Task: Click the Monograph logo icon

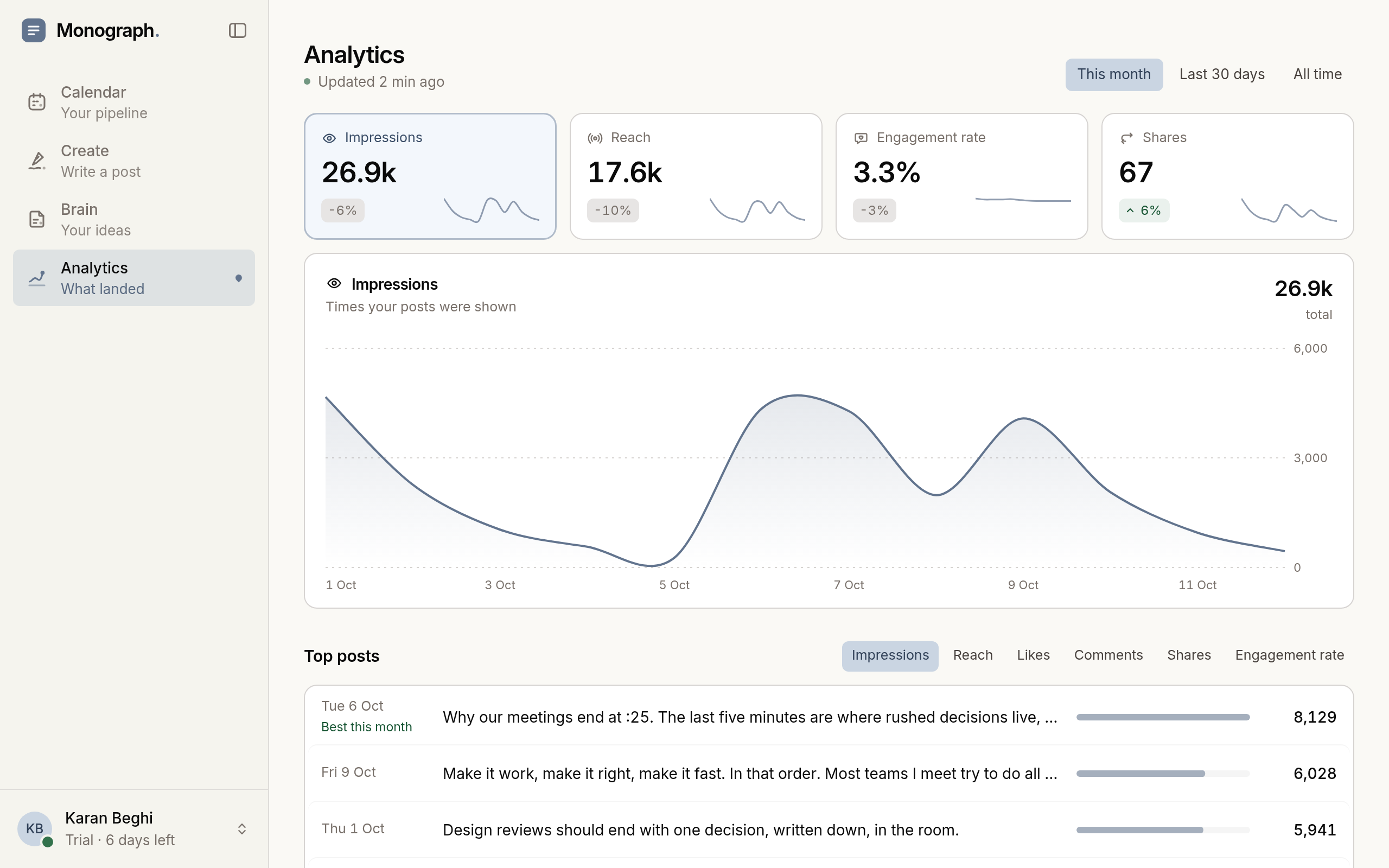Action: tap(33, 30)
